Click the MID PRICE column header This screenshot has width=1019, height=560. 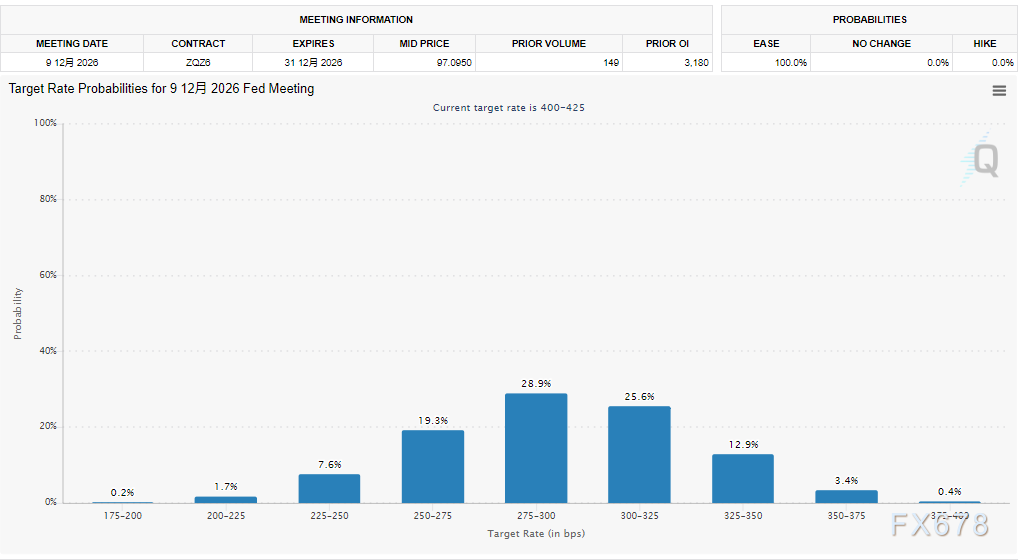(424, 44)
